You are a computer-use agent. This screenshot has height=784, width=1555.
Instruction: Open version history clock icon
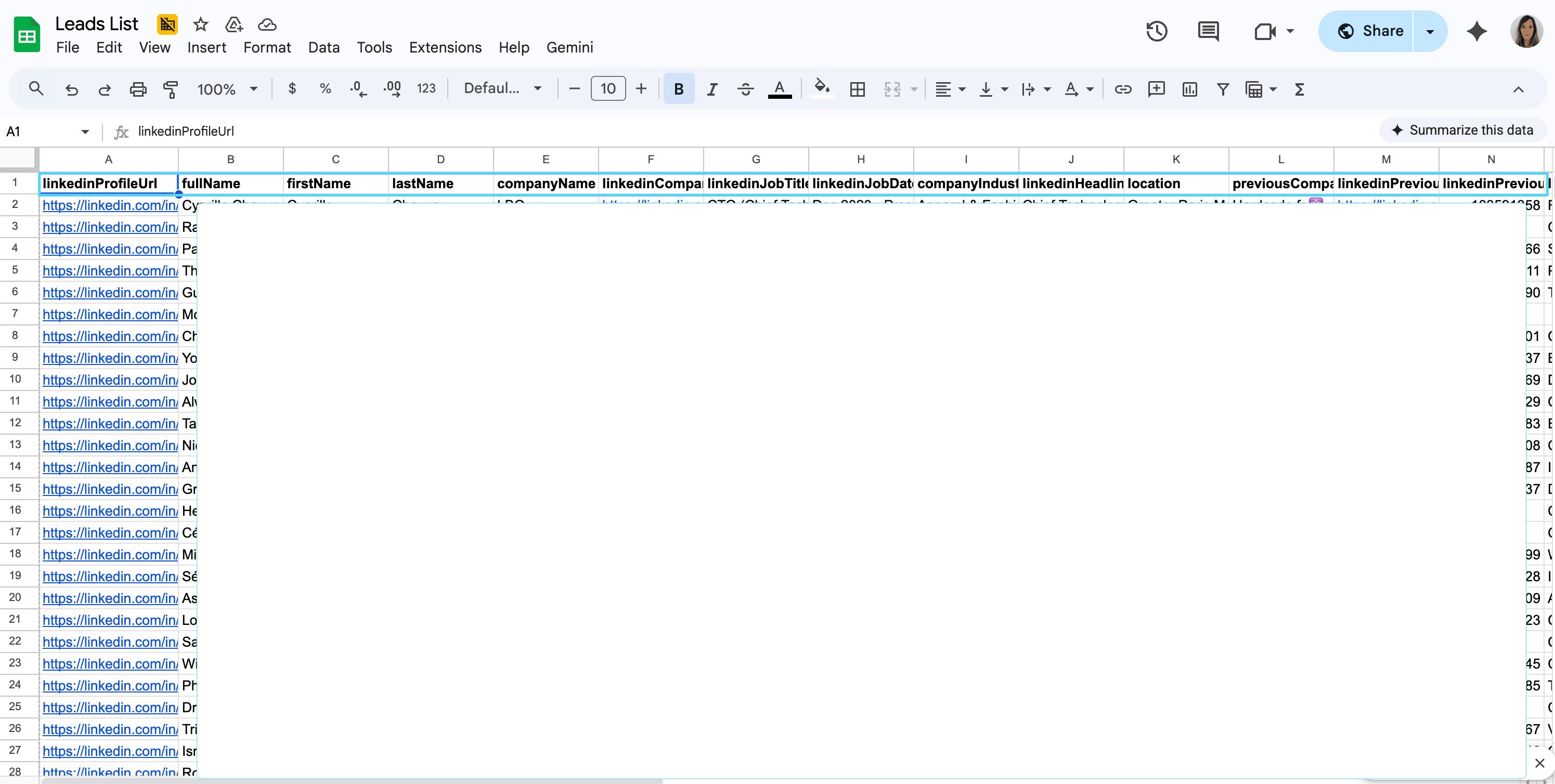tap(1157, 31)
